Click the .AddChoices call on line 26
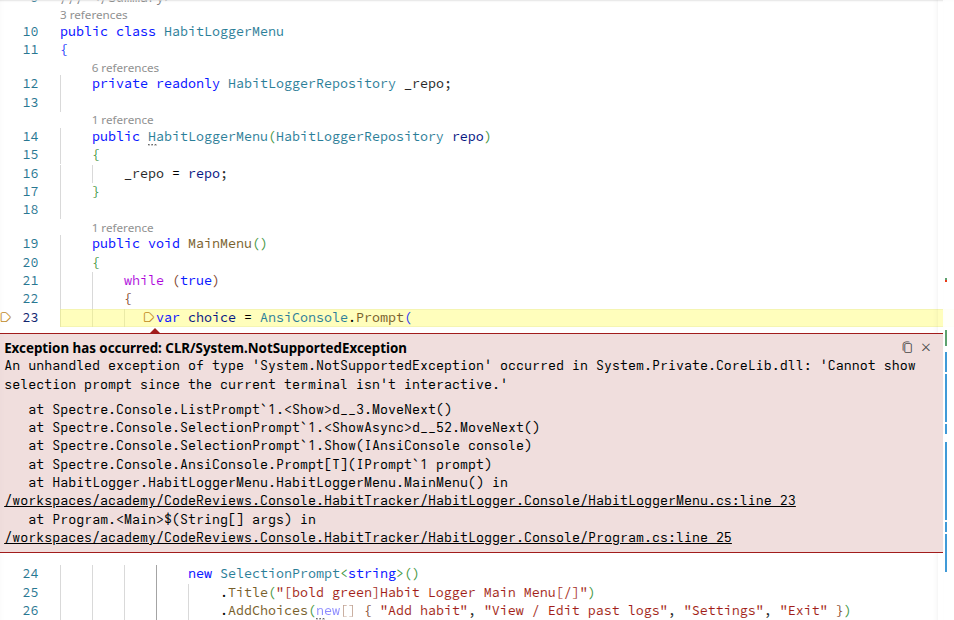Image resolution: width=954 pixels, height=620 pixels. (x=264, y=611)
